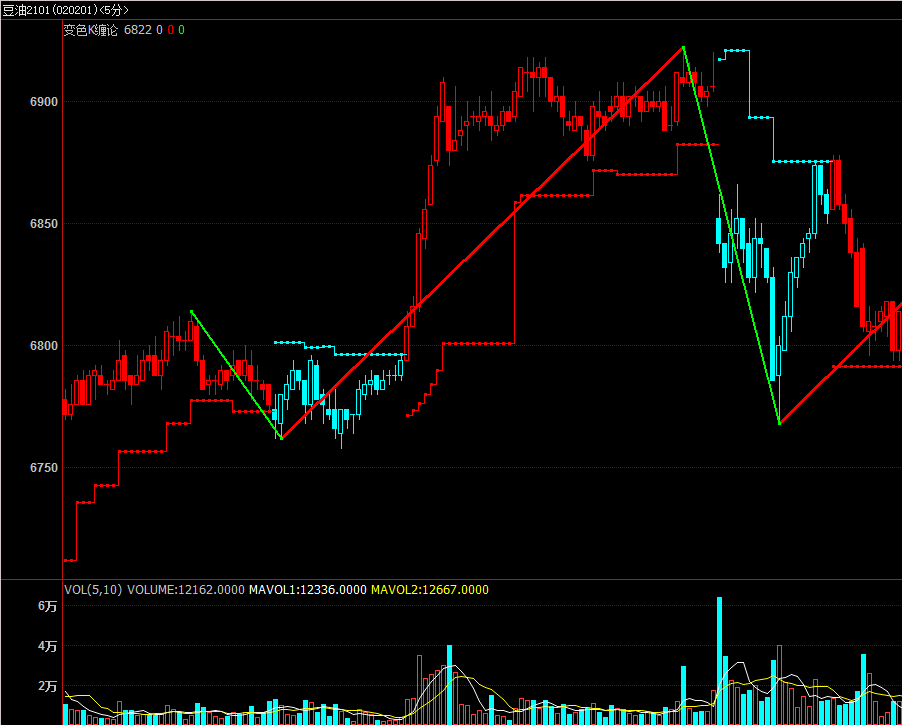Select the 变色K缠论 indicator label
The image size is (902, 725).
pos(91,30)
